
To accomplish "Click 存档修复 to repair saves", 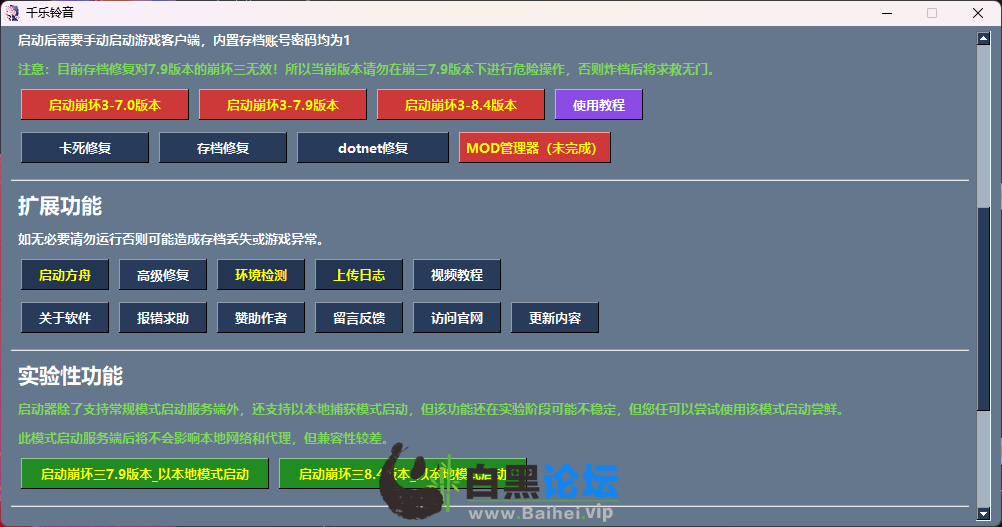I will pos(223,148).
